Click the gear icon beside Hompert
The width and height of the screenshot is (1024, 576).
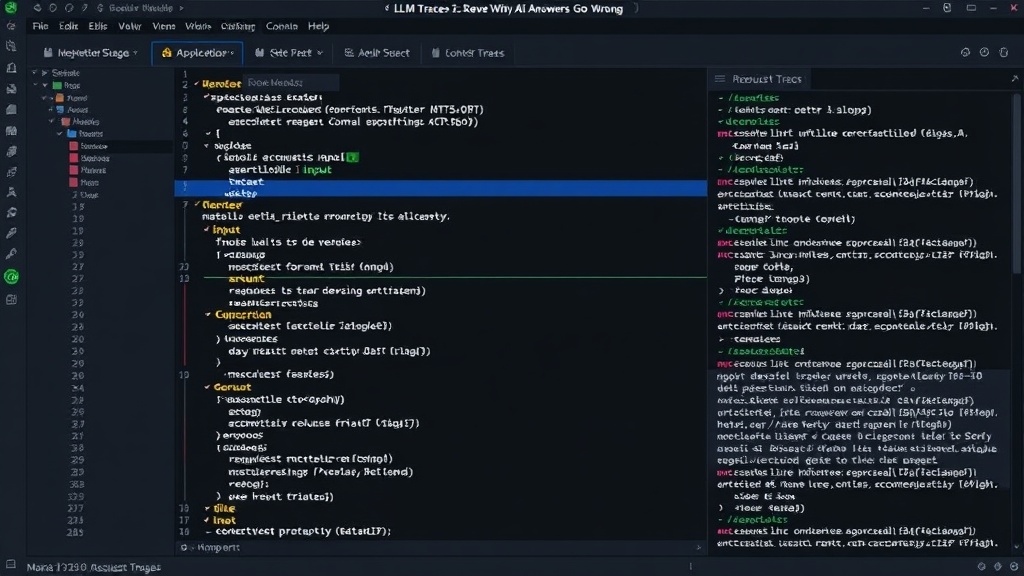184,547
